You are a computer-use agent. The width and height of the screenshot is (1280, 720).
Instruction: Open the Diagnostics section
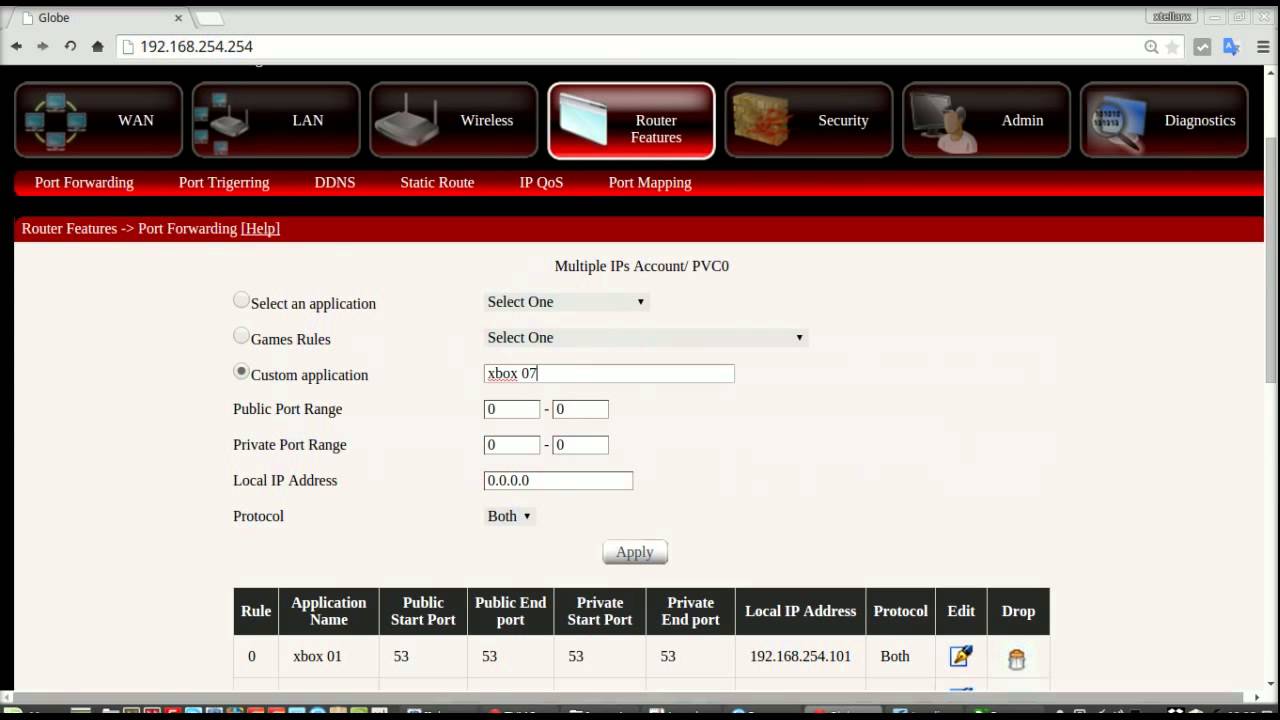tap(1165, 120)
